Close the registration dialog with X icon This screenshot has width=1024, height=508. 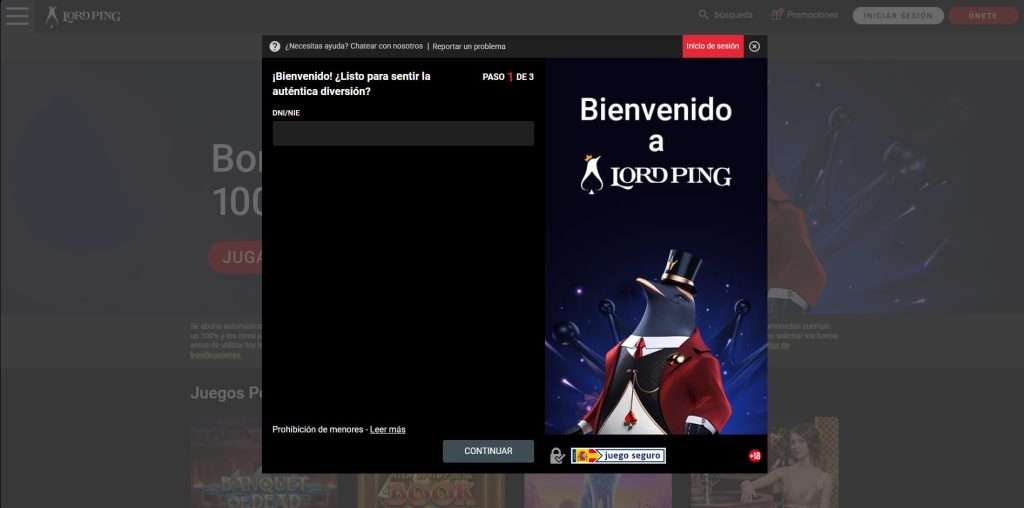click(754, 46)
